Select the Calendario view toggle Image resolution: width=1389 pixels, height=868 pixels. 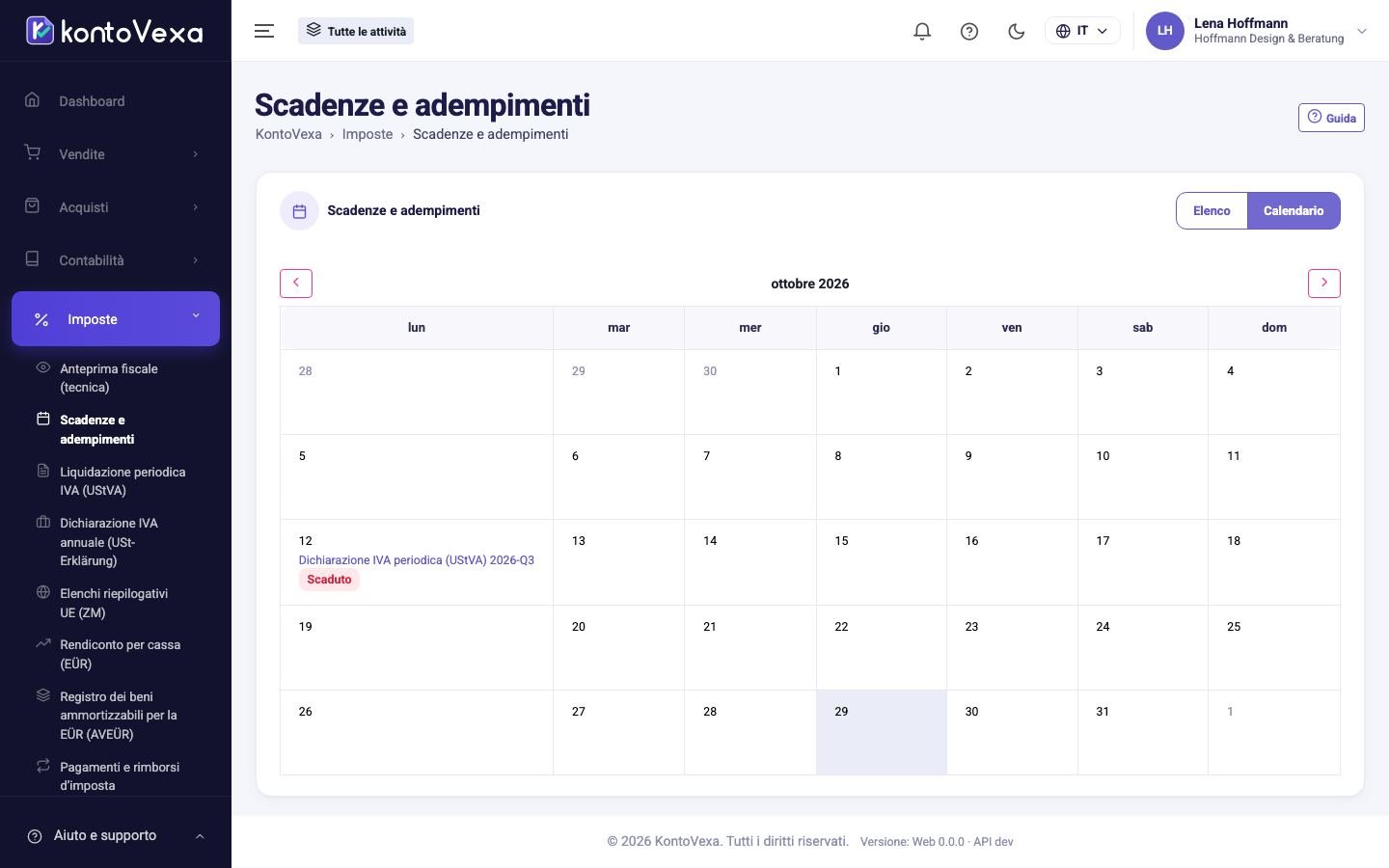(x=1294, y=211)
